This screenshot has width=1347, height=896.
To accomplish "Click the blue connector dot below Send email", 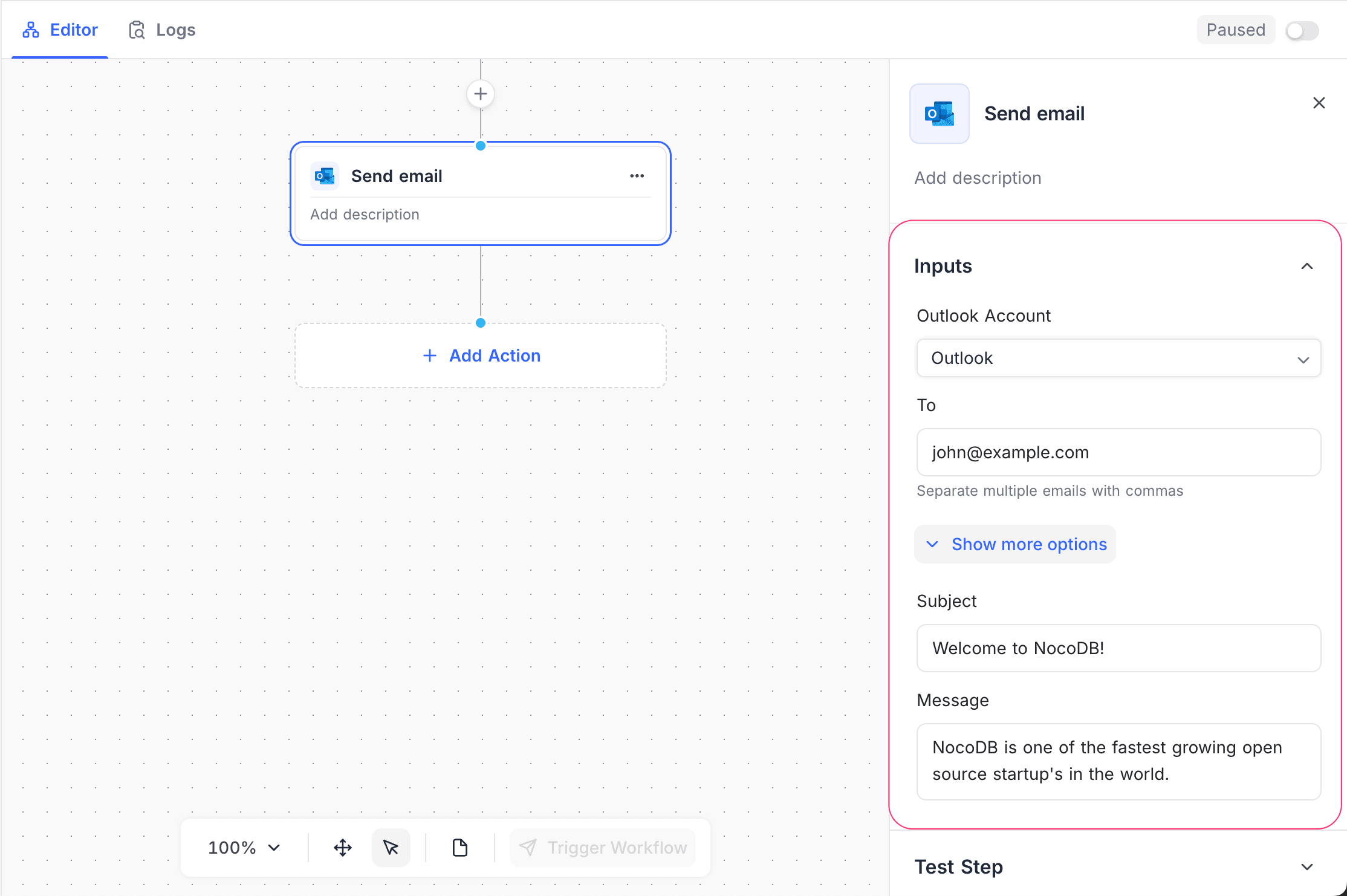I will [x=480, y=322].
